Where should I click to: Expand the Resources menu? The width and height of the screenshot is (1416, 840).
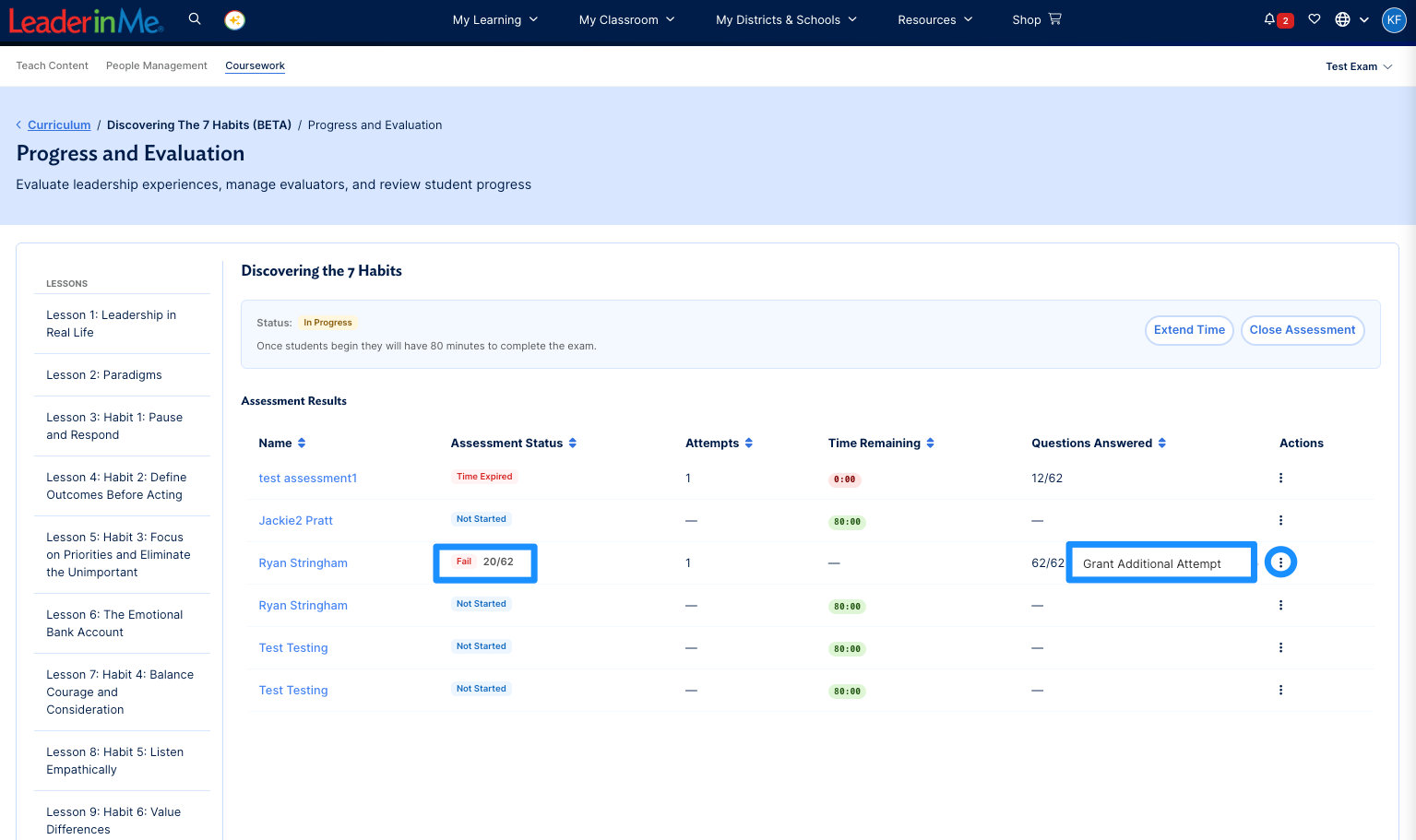[935, 19]
